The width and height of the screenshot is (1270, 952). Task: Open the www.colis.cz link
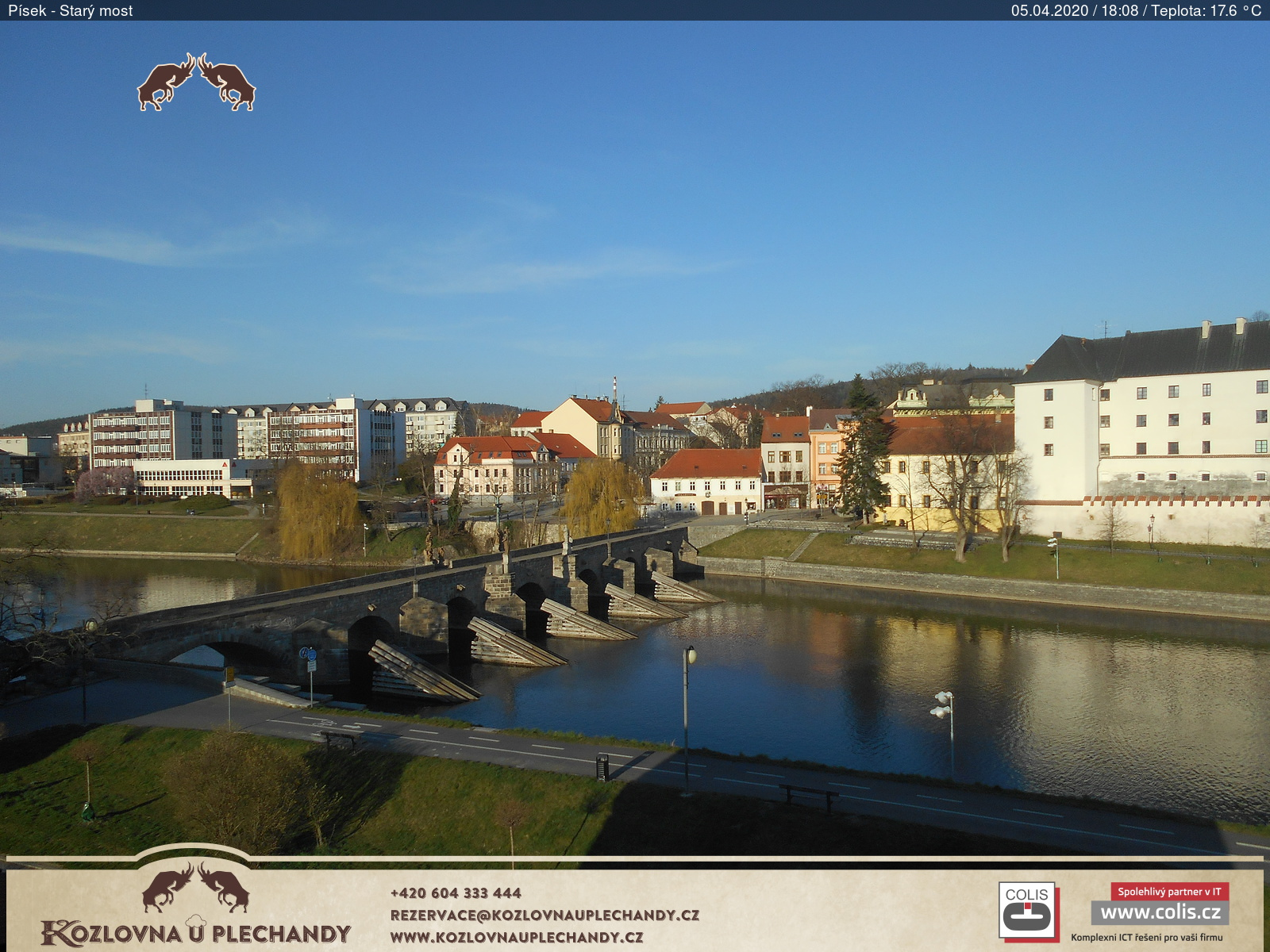[x=1160, y=912]
